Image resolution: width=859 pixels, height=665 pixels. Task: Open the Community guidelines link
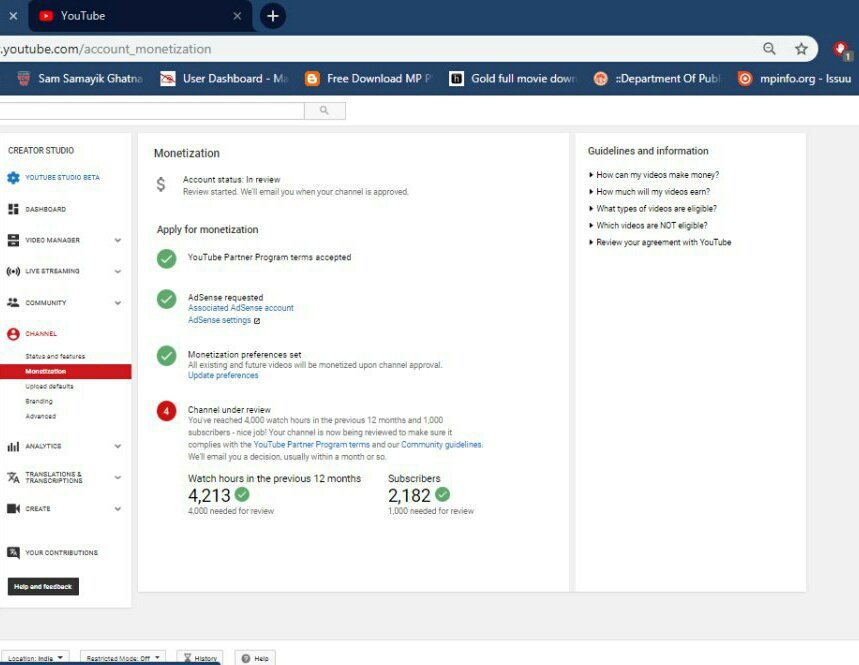441,444
